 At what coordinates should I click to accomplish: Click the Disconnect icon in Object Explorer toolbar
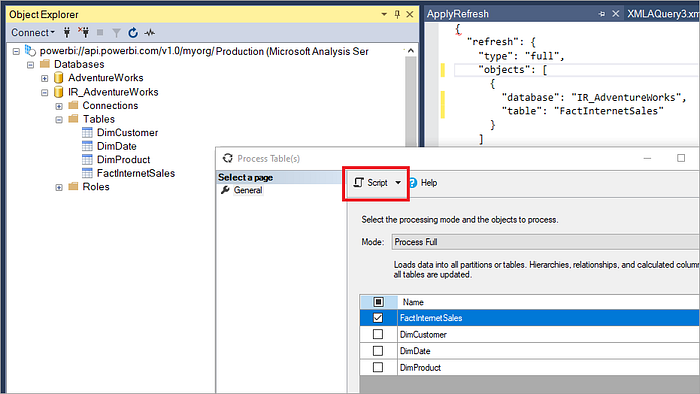[83, 32]
